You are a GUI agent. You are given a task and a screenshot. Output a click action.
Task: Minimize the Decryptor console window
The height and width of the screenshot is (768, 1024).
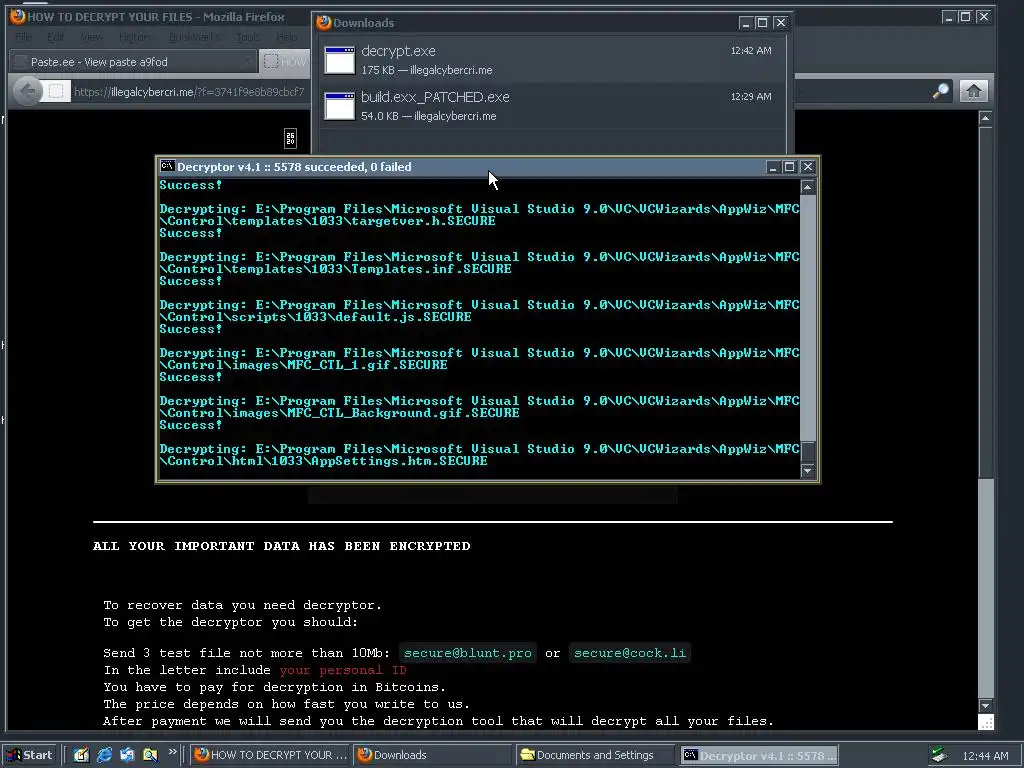[x=773, y=167]
